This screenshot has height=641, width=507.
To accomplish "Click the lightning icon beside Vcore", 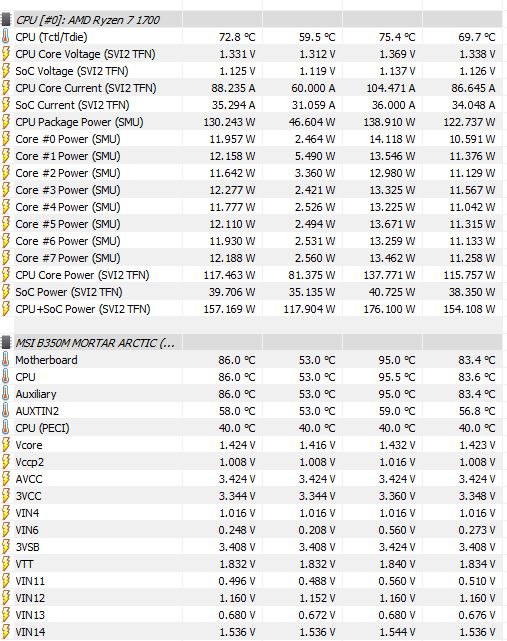I will point(6,445).
